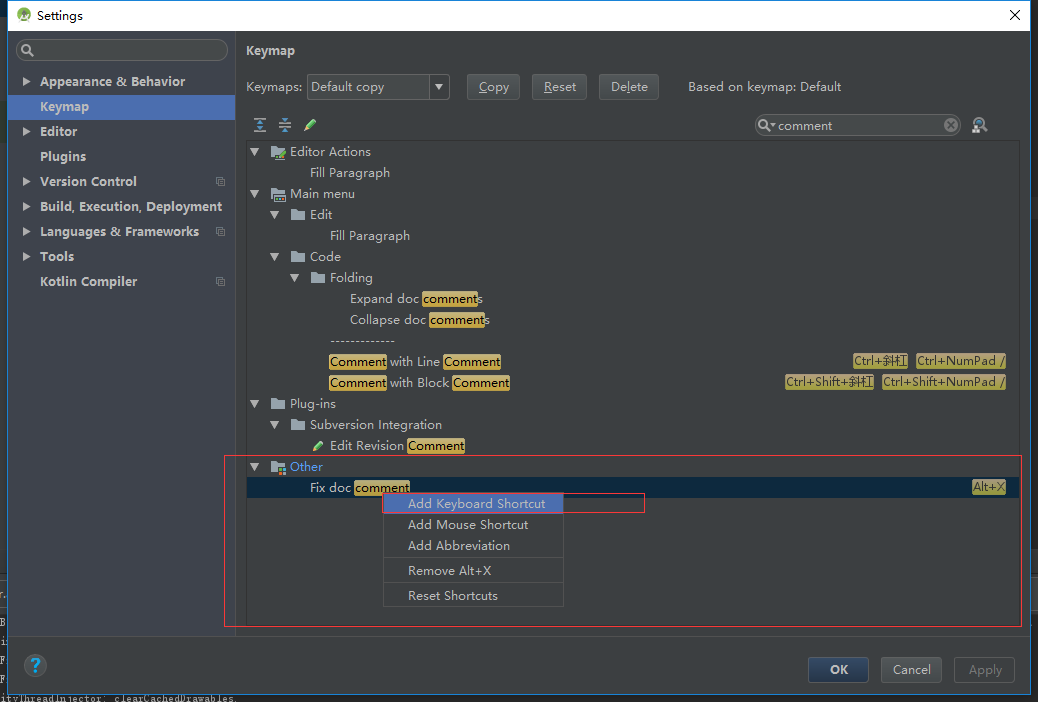The width and height of the screenshot is (1038, 702).
Task: Click the search magnifier icon in filter
Action: (x=766, y=125)
